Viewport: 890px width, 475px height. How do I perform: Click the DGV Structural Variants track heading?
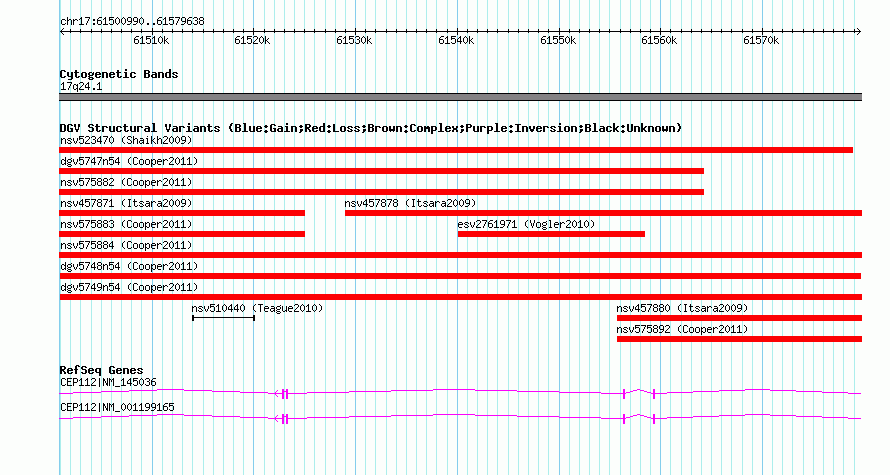click(371, 128)
